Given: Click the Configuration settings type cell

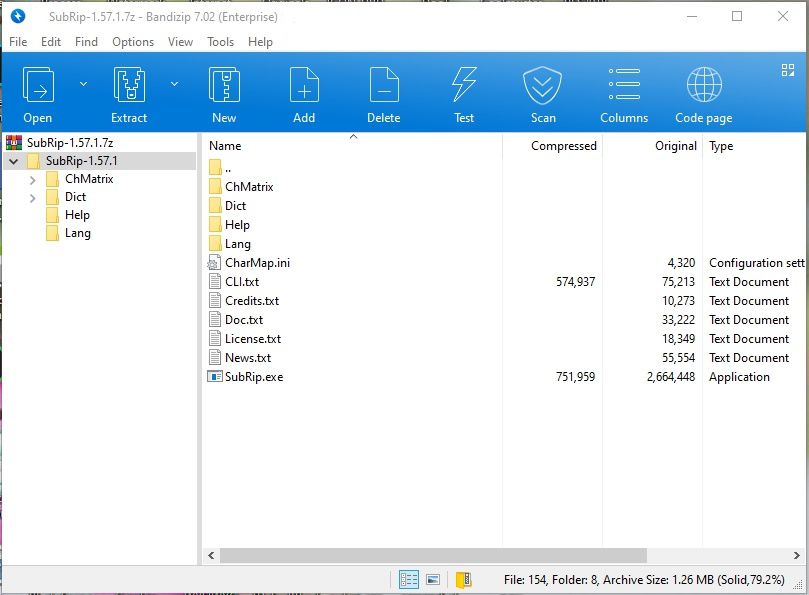Looking at the screenshot, I should [x=756, y=263].
